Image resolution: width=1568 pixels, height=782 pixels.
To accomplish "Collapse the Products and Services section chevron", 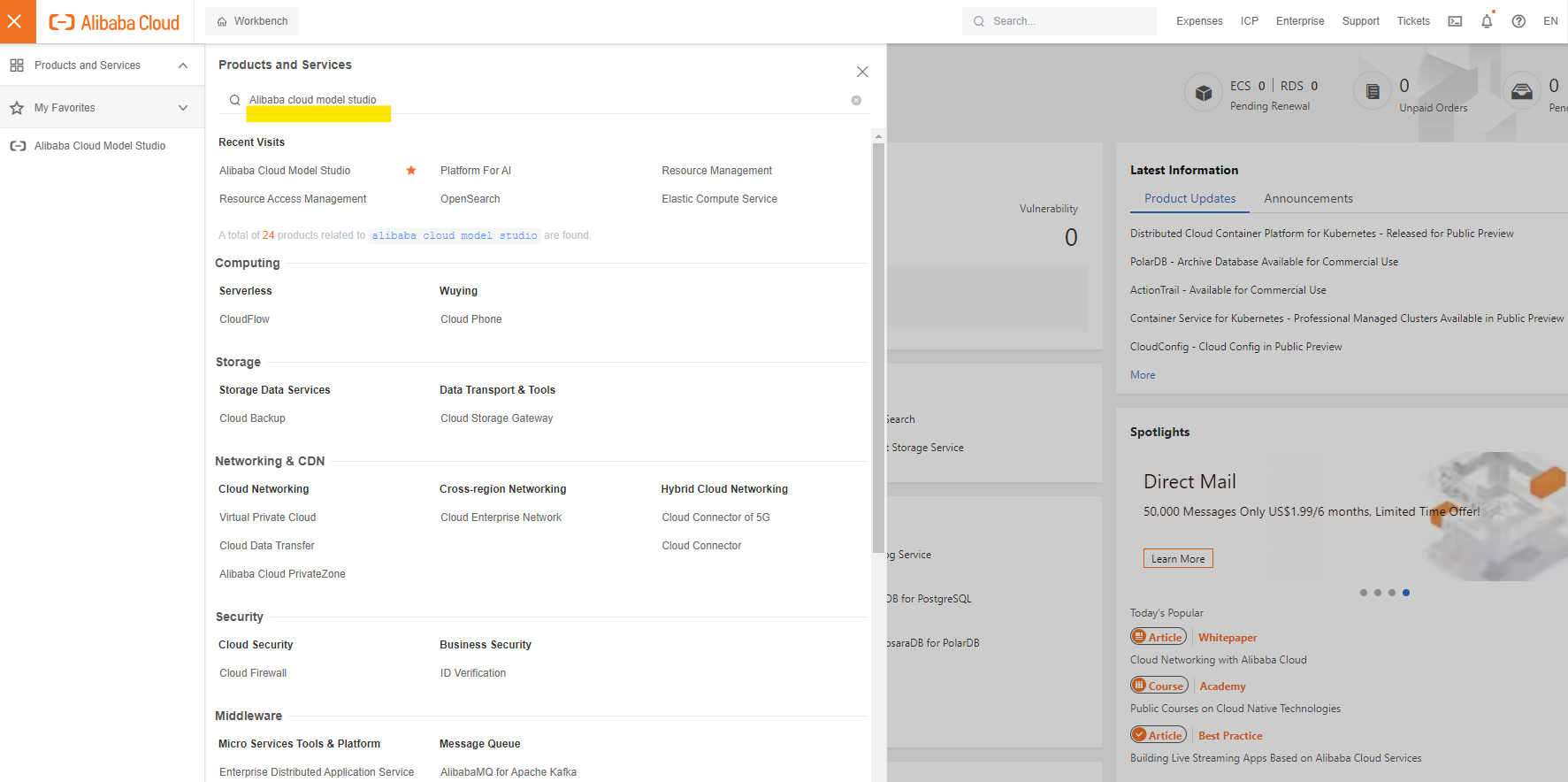I will click(183, 65).
